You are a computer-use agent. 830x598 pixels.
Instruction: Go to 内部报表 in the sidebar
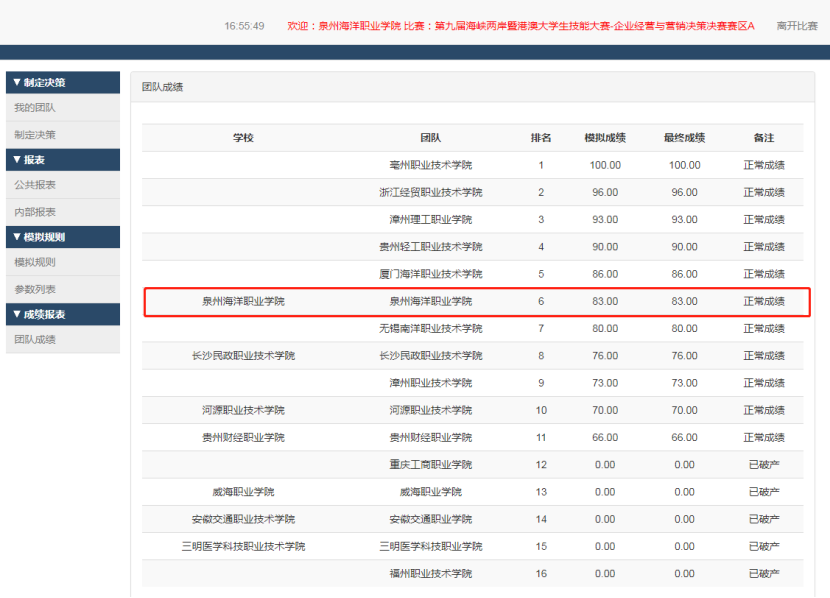pos(35,212)
